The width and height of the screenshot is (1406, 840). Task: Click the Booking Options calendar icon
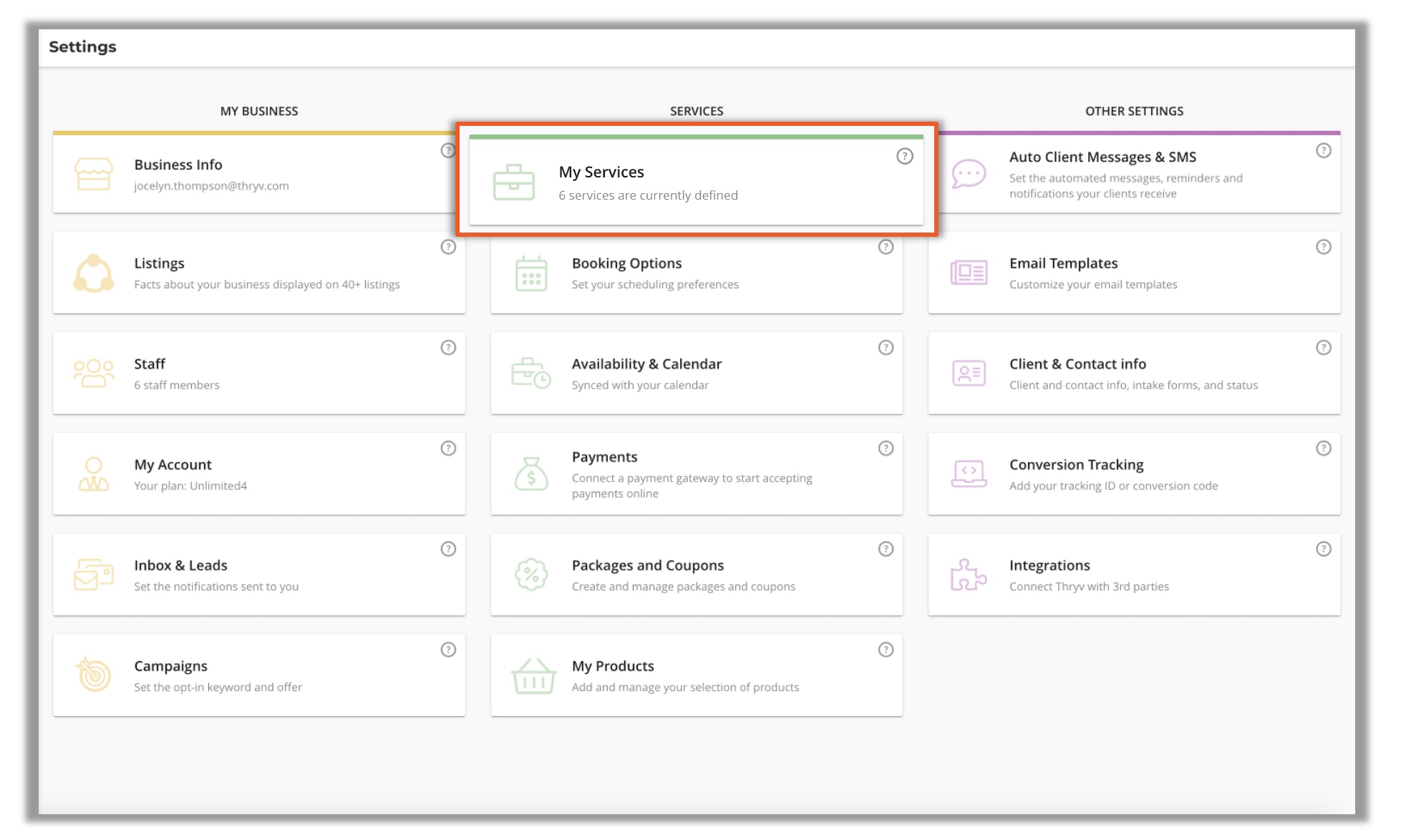tap(531, 273)
